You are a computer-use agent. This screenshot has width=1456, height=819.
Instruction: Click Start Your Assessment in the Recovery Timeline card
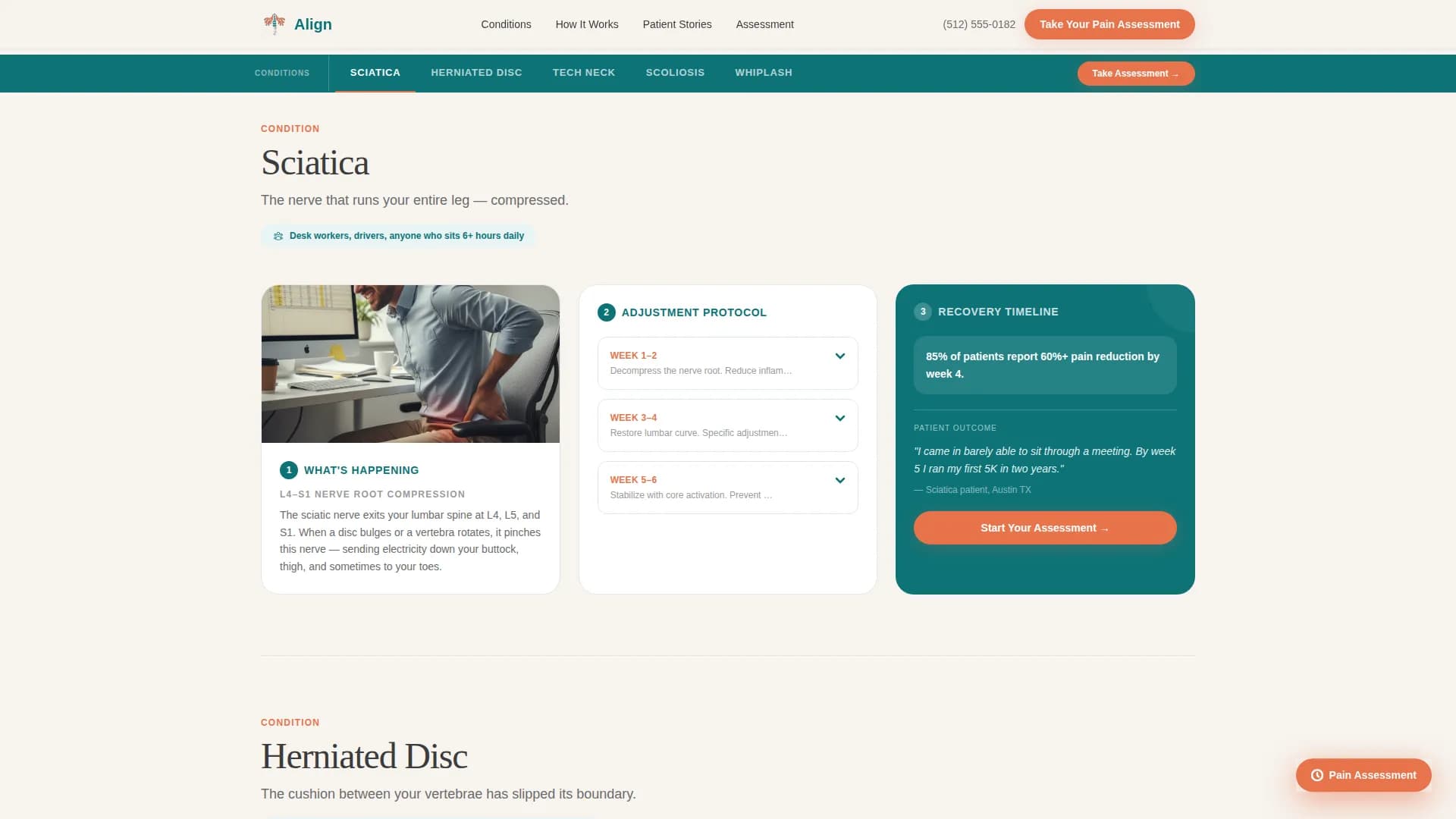pos(1045,527)
